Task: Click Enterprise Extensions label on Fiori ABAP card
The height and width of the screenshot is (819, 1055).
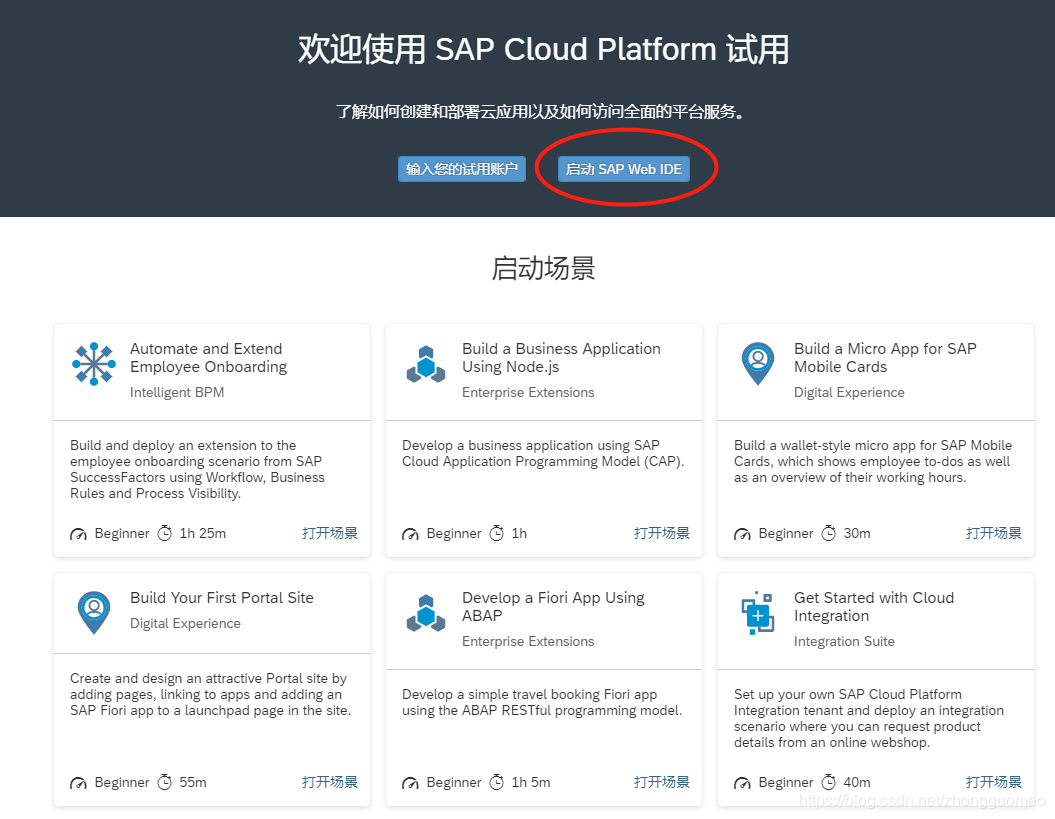Action: pyautogui.click(x=528, y=641)
